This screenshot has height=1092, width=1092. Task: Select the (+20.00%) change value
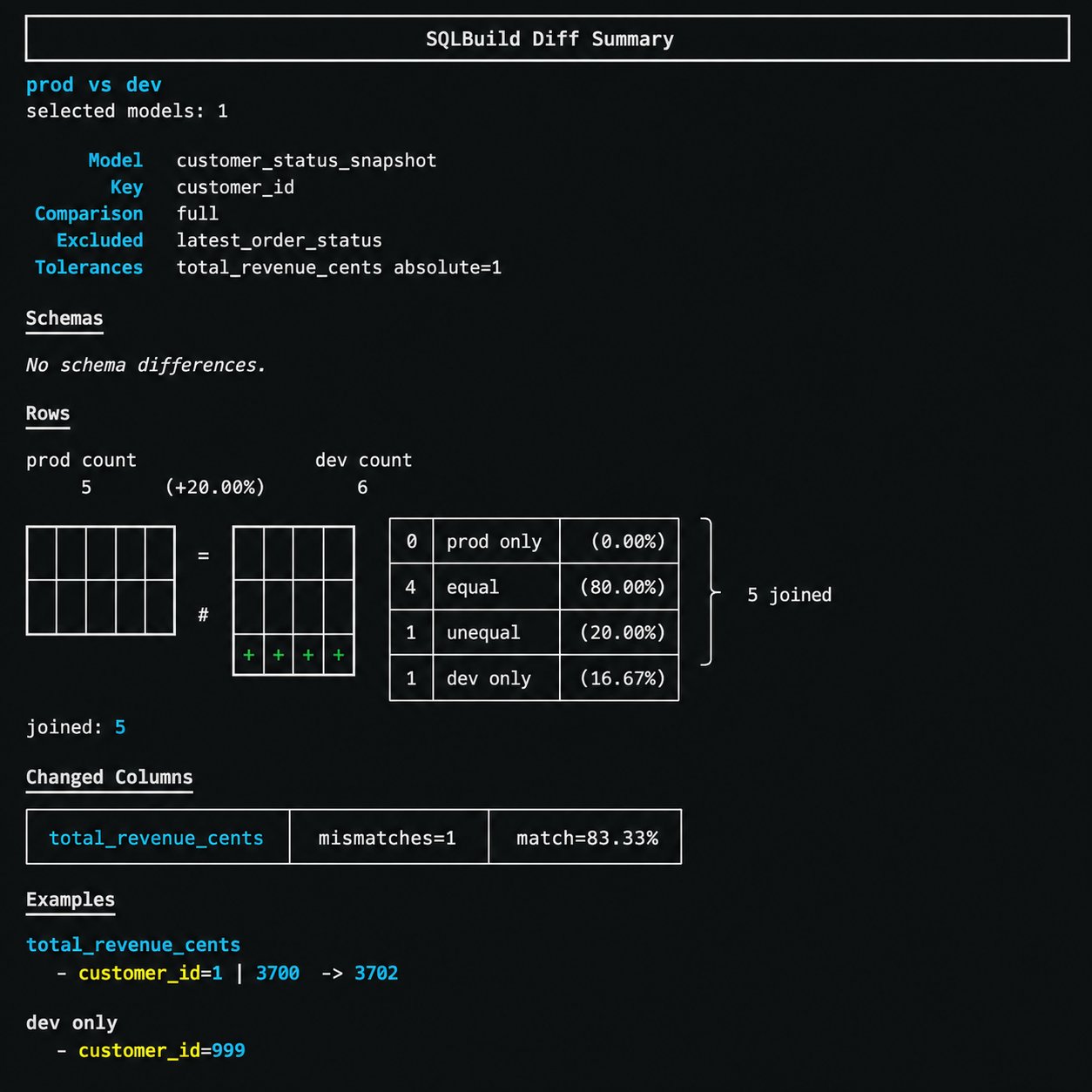coord(215,487)
